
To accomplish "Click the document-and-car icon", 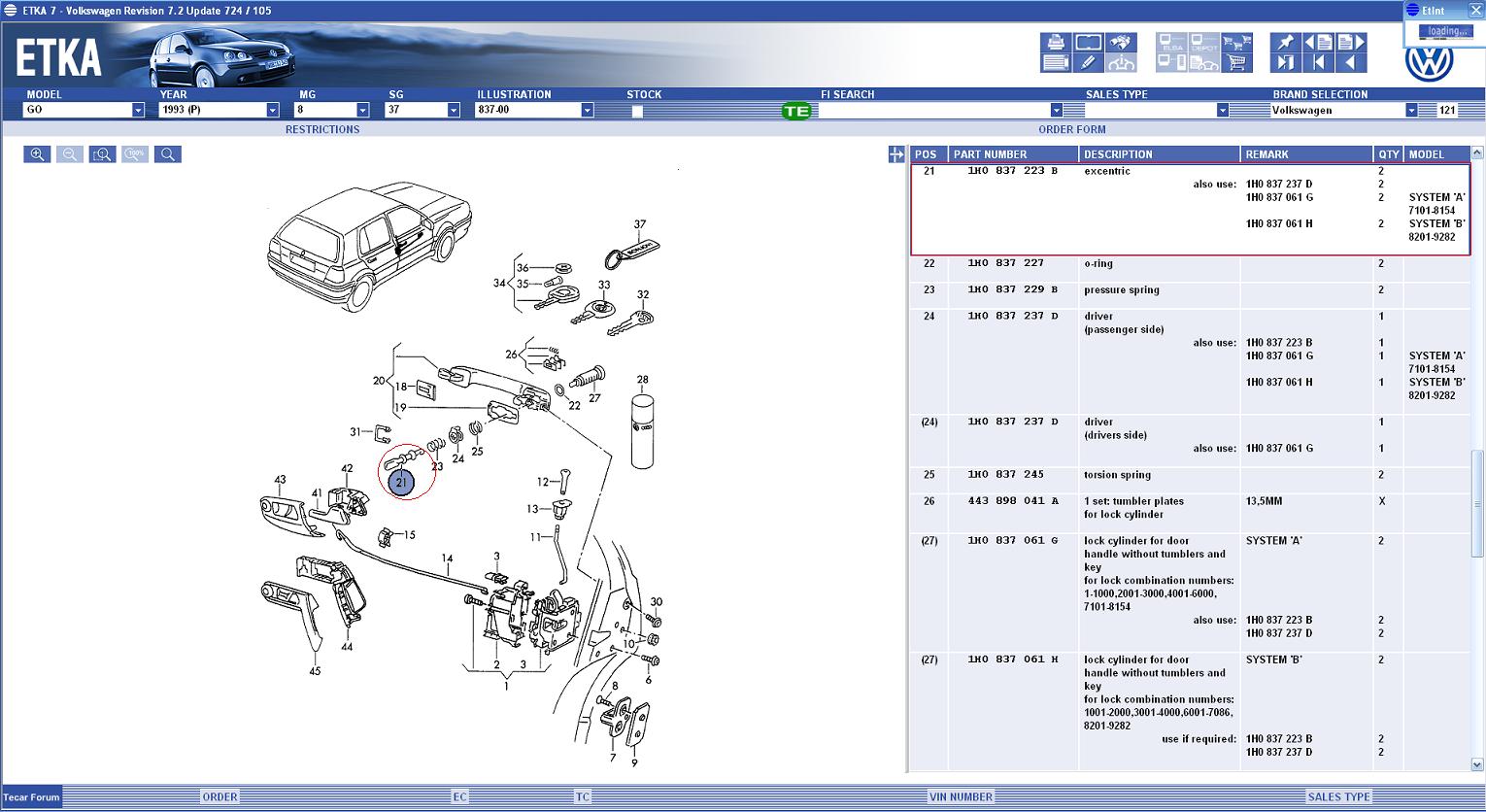I will 1203,63.
